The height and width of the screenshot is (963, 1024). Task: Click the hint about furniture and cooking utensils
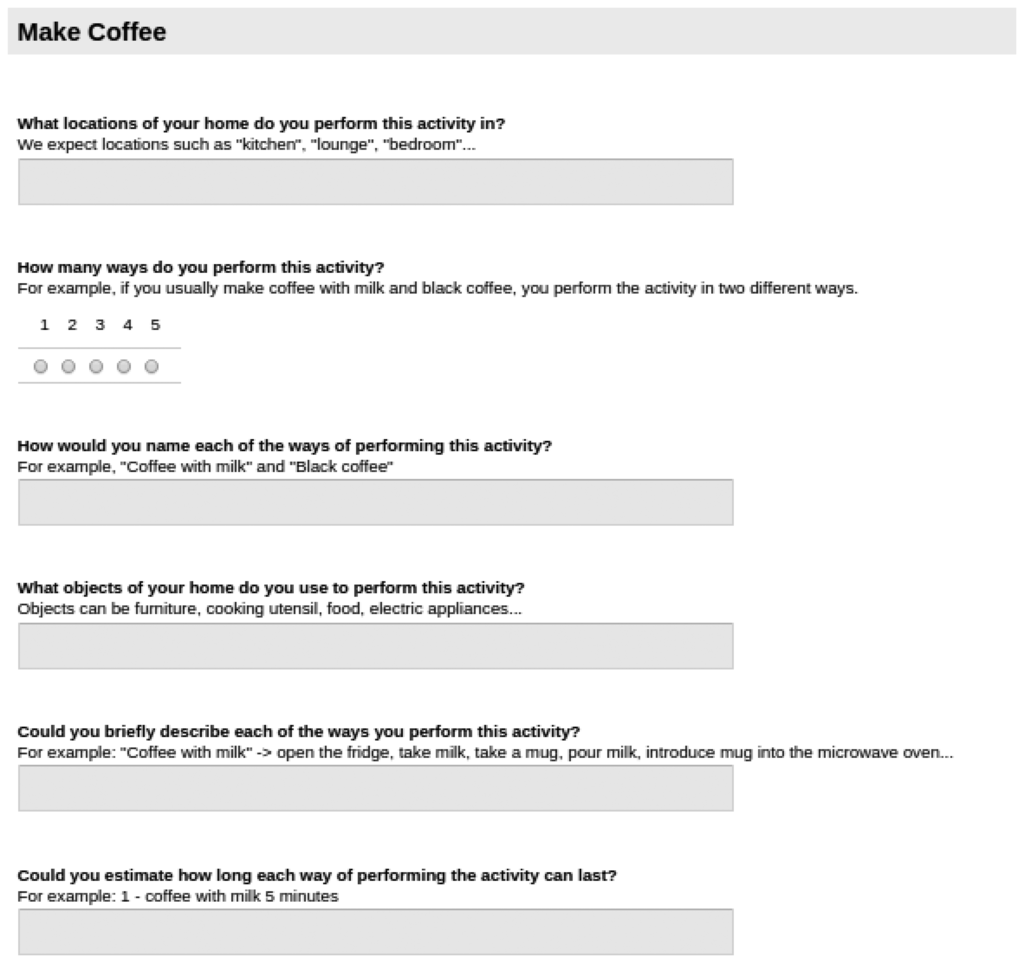pos(269,607)
